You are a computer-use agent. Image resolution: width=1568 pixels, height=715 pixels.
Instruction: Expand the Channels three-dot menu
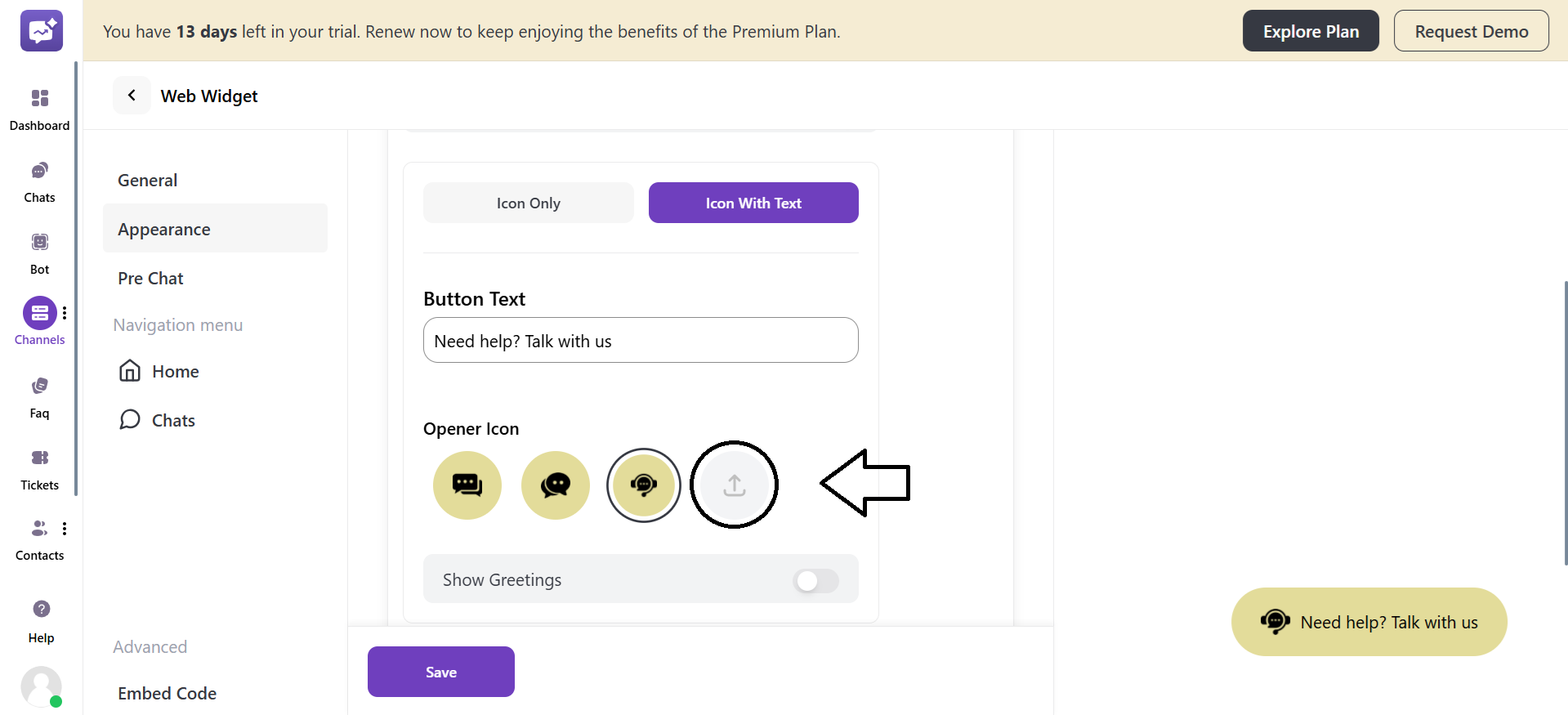pos(65,314)
